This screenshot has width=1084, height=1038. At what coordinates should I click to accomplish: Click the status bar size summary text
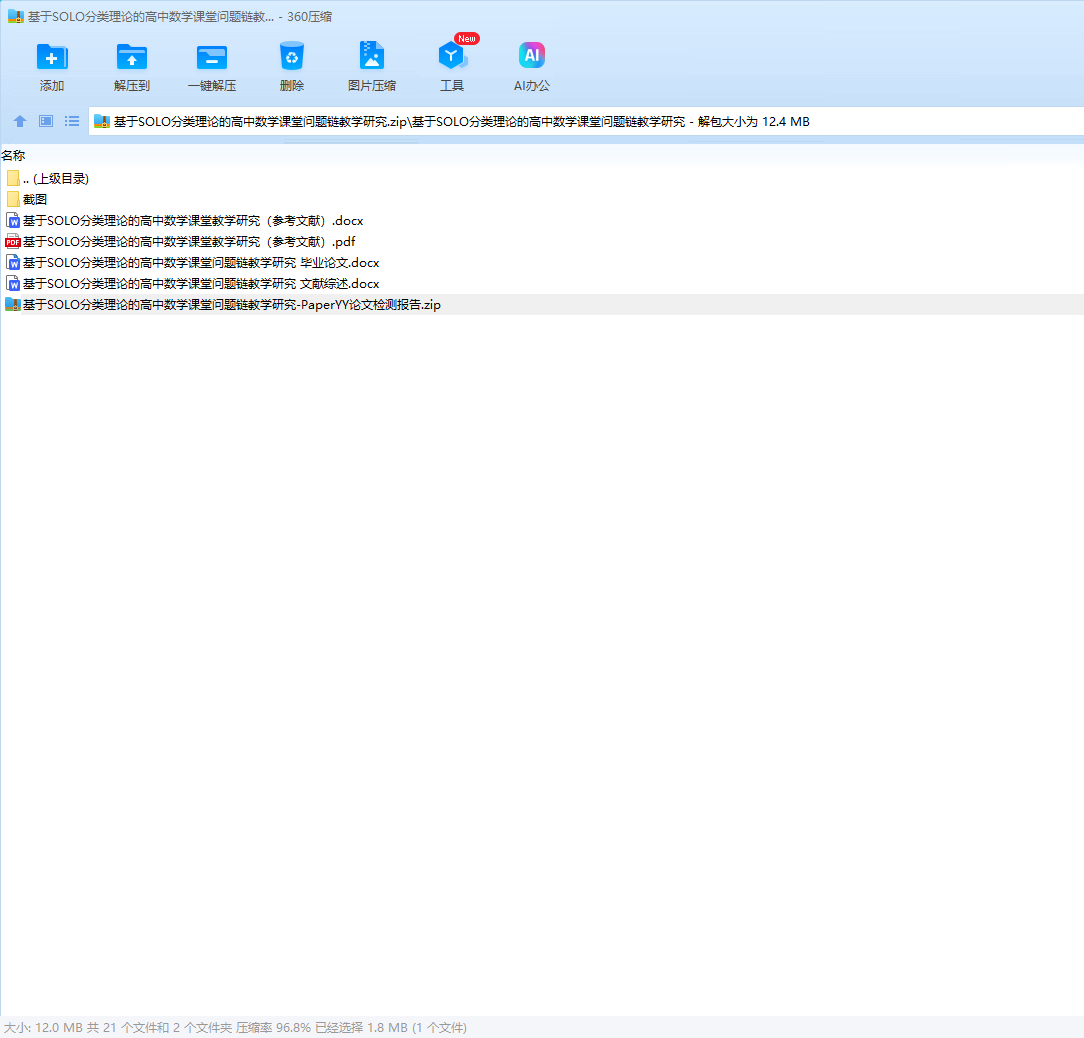tap(235, 1028)
